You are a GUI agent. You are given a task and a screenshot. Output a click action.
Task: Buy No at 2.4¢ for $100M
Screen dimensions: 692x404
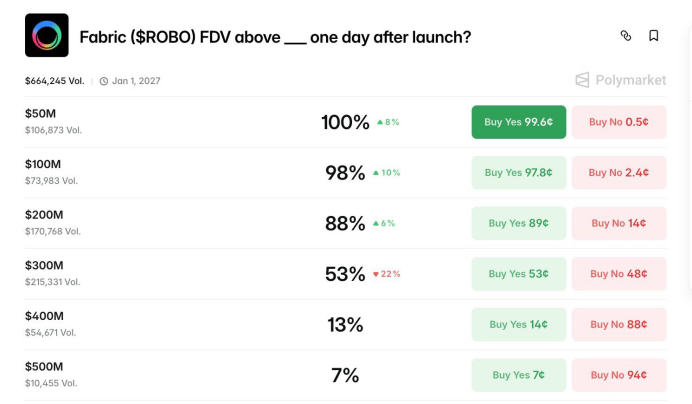pos(619,173)
